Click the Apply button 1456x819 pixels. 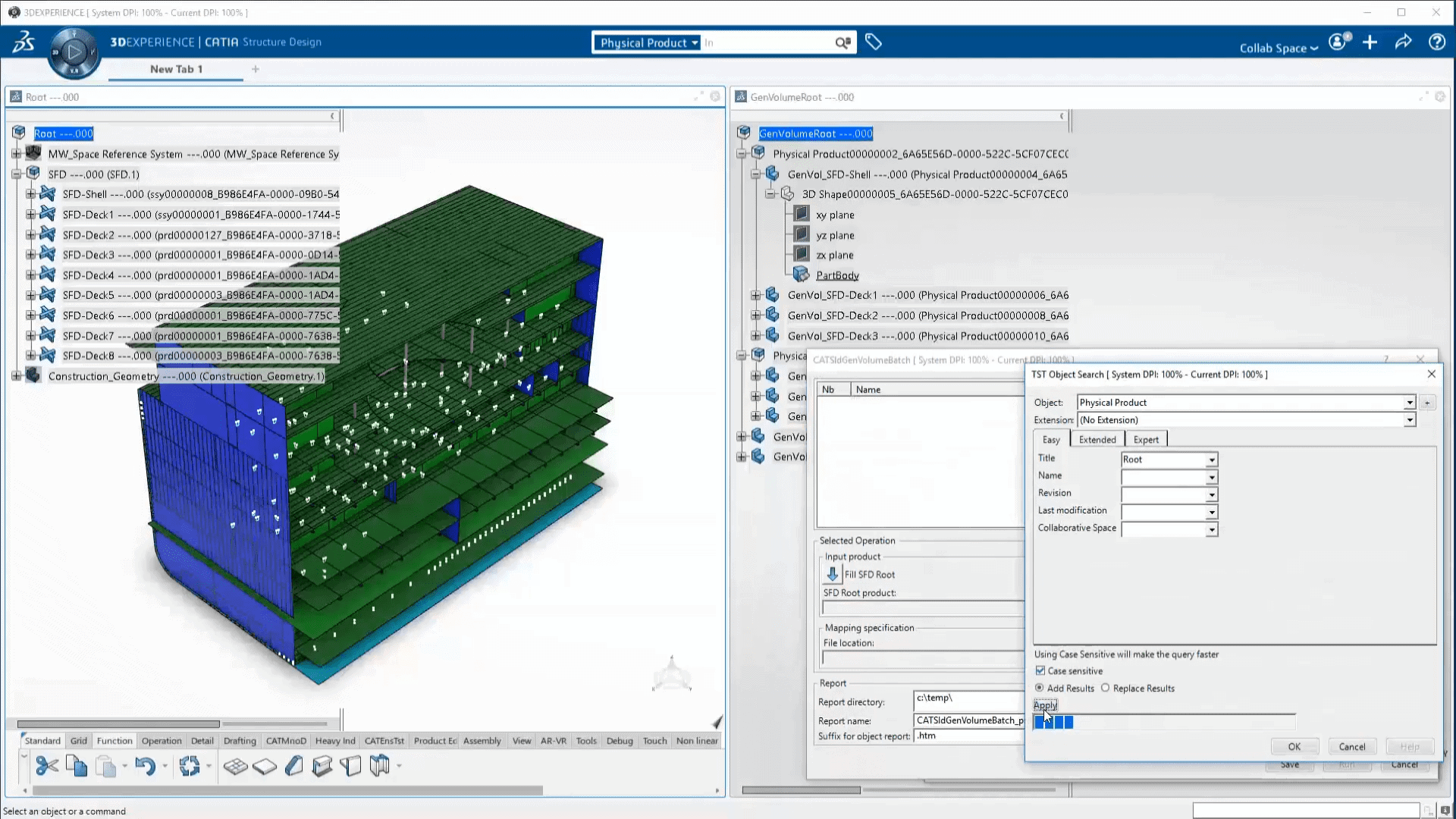(1045, 704)
